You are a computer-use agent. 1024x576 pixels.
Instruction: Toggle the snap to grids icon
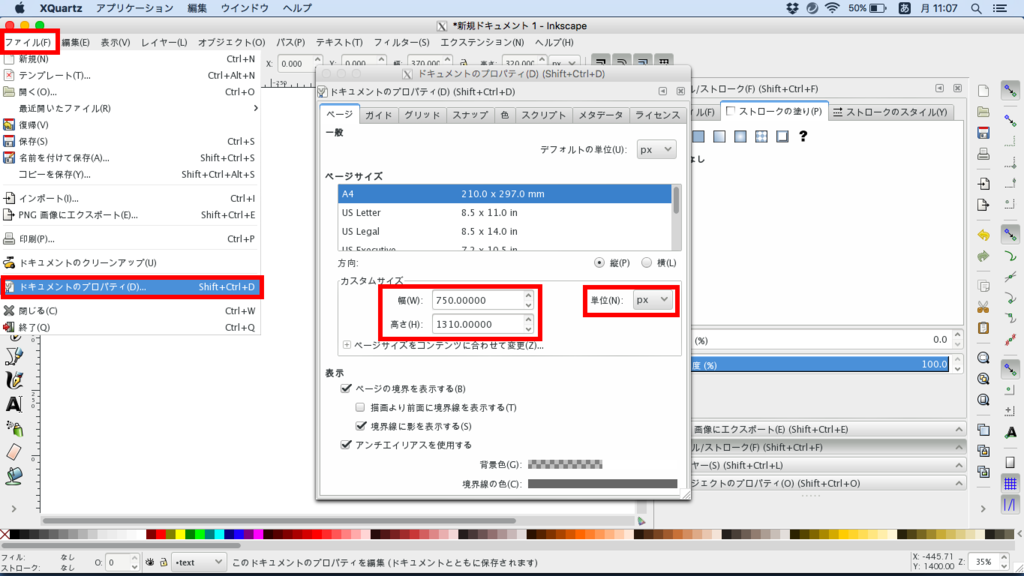pos(1010,483)
